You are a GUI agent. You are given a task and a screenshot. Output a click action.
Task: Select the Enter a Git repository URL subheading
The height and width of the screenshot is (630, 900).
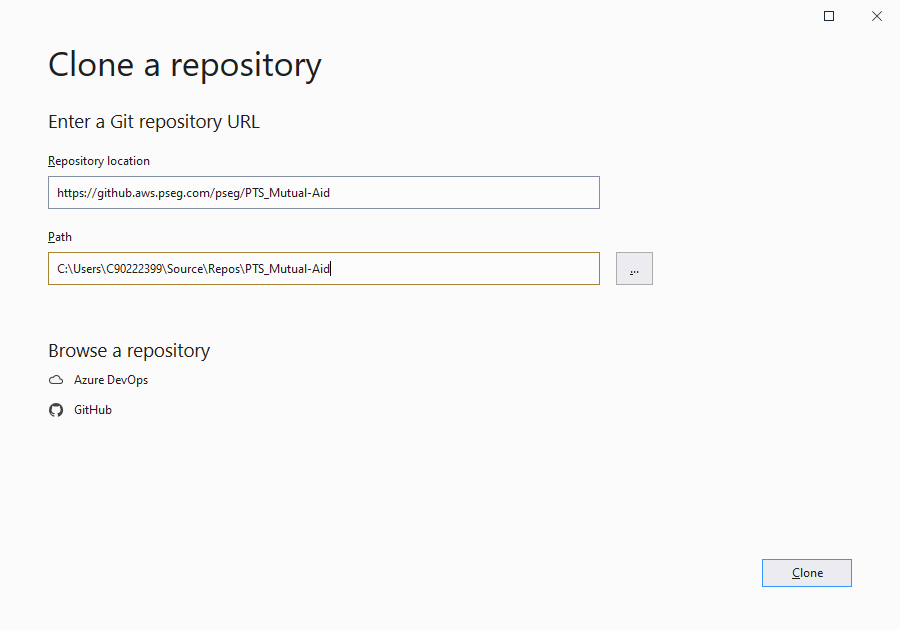point(154,122)
